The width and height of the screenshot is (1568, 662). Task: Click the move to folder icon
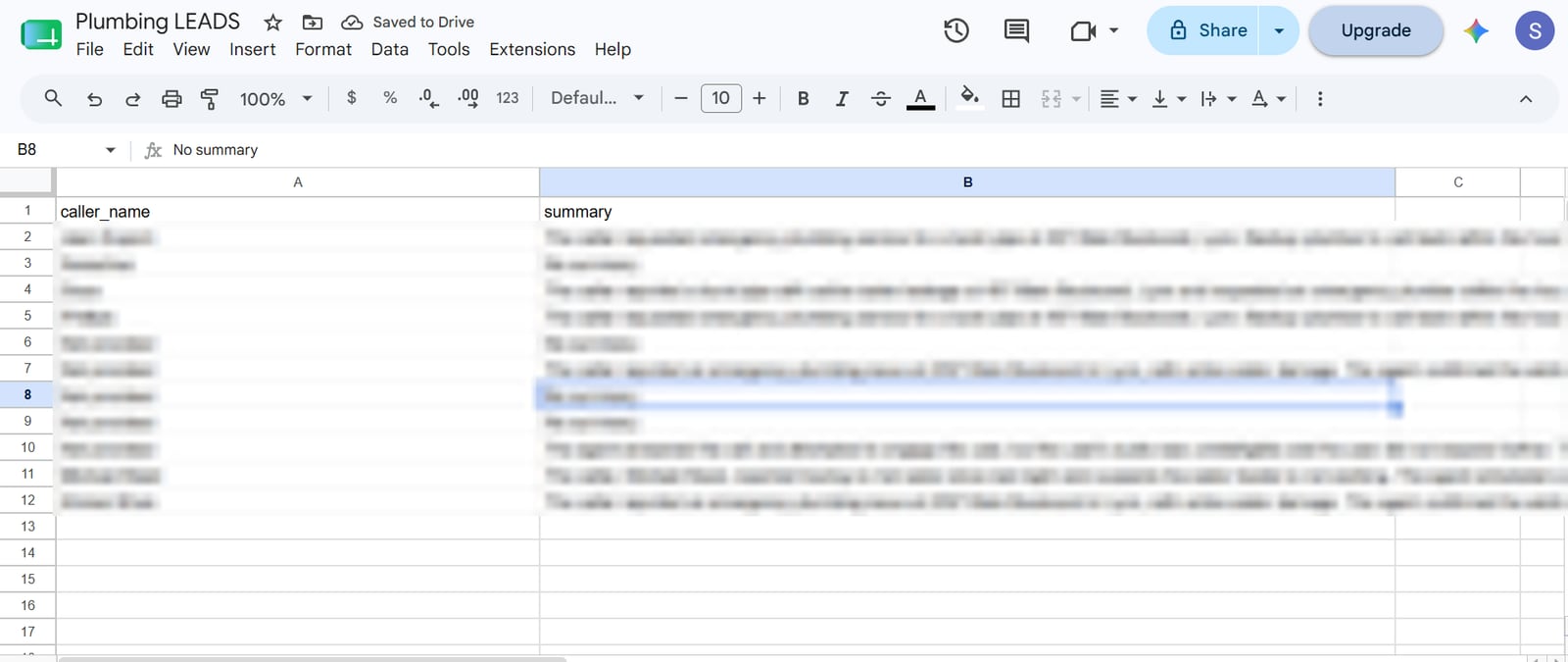click(313, 22)
